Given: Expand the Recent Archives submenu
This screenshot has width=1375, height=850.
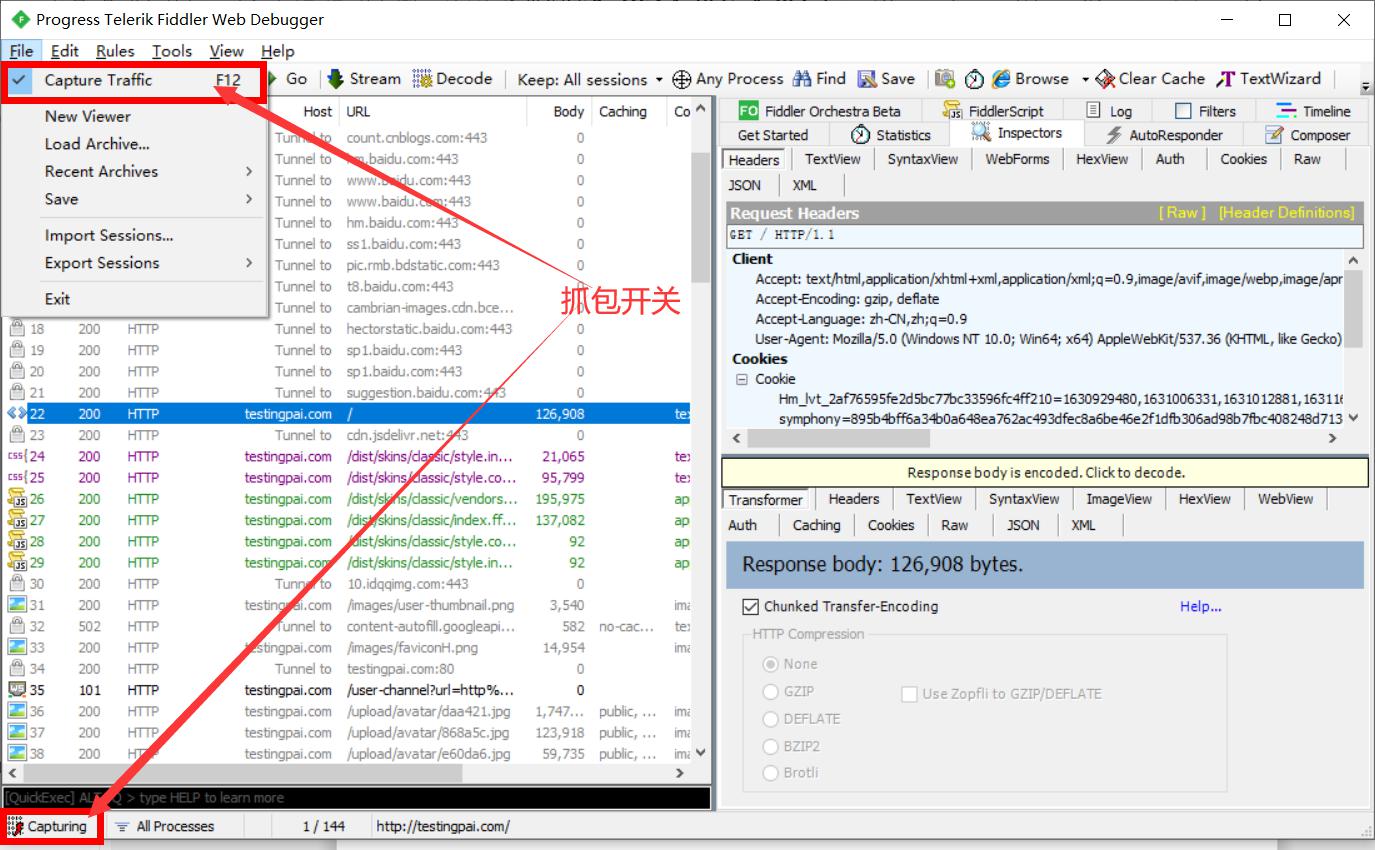Looking at the screenshot, I should click(101, 171).
